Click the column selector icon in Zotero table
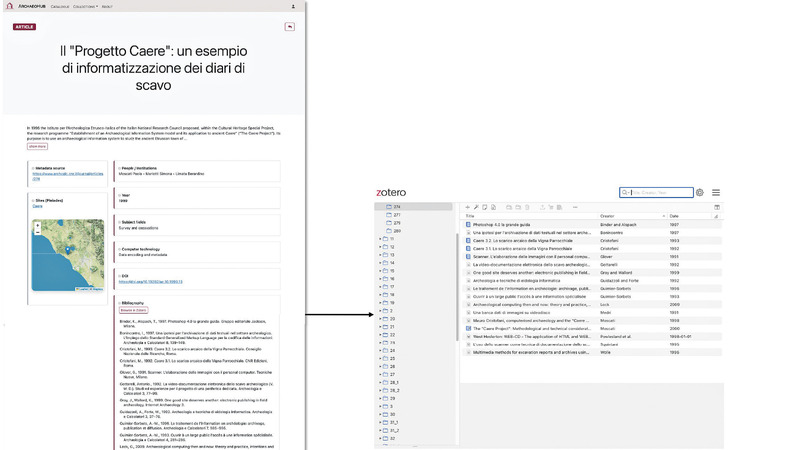 coord(717,207)
